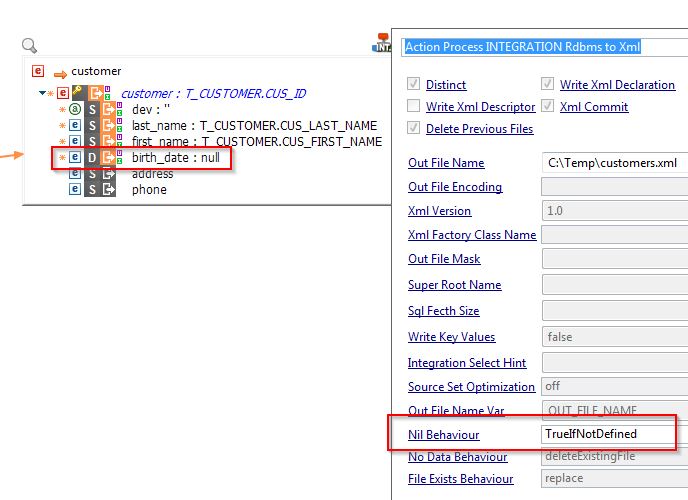Toggle the Delete Previous Files checkbox
The width and height of the screenshot is (688, 500).
[x=414, y=129]
